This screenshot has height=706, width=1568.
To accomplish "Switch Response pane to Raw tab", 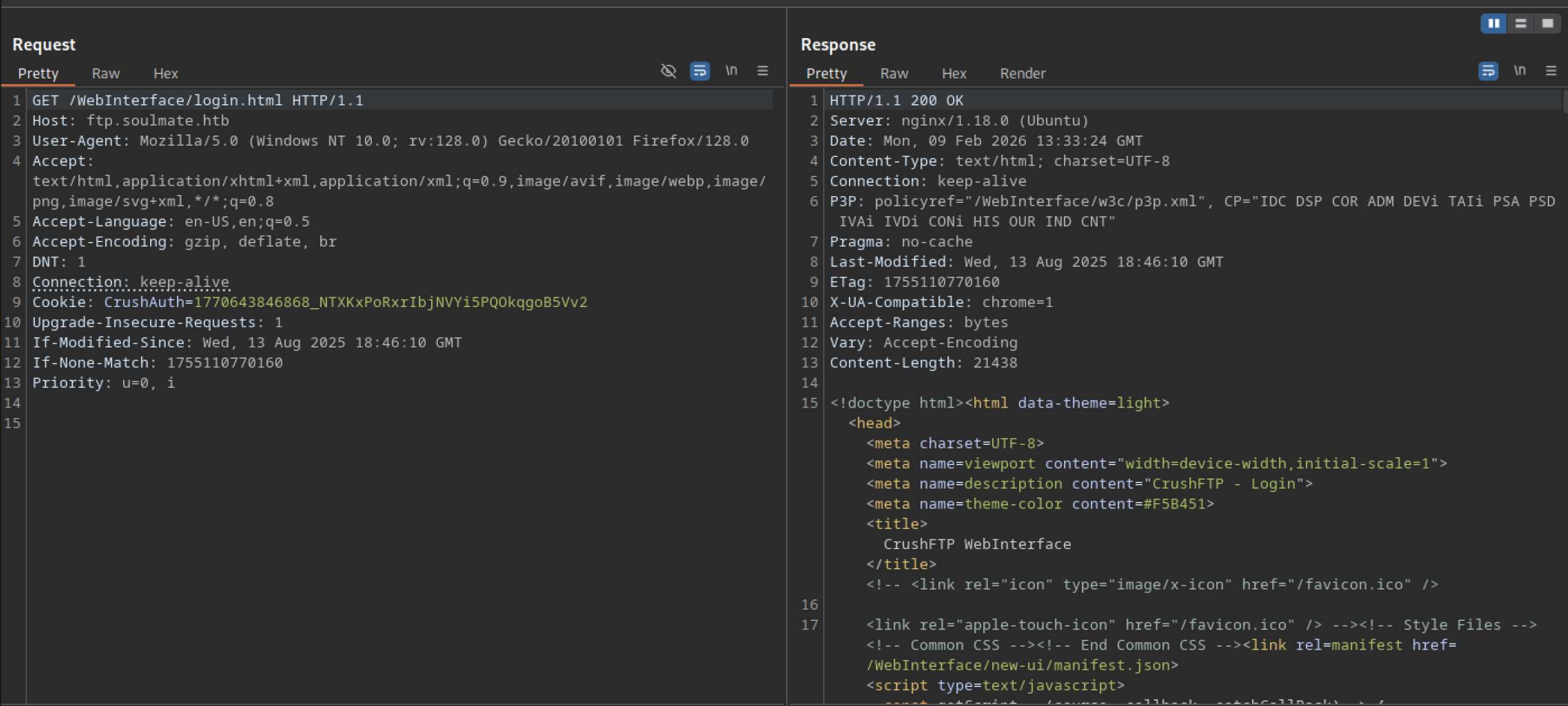I will 894,74.
